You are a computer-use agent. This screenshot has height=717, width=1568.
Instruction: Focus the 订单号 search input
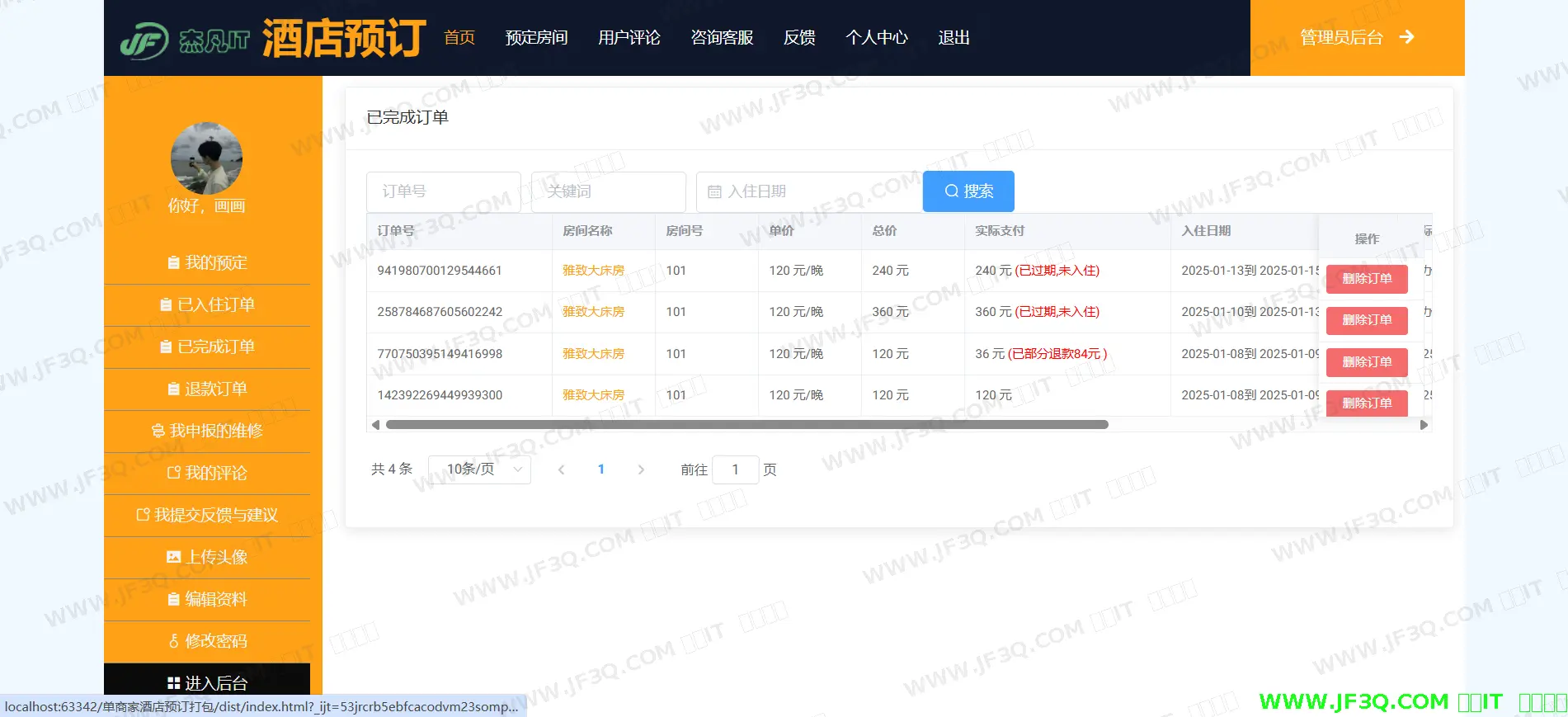click(x=443, y=191)
